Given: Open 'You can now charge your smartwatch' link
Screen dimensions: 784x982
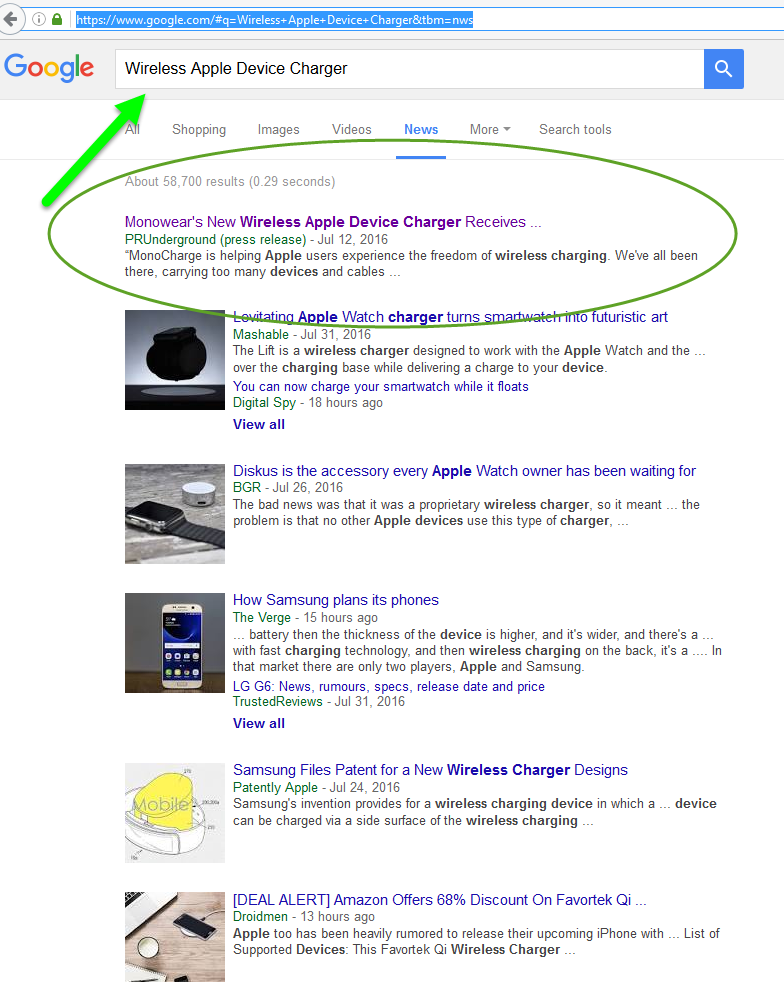Looking at the screenshot, I should click(381, 386).
